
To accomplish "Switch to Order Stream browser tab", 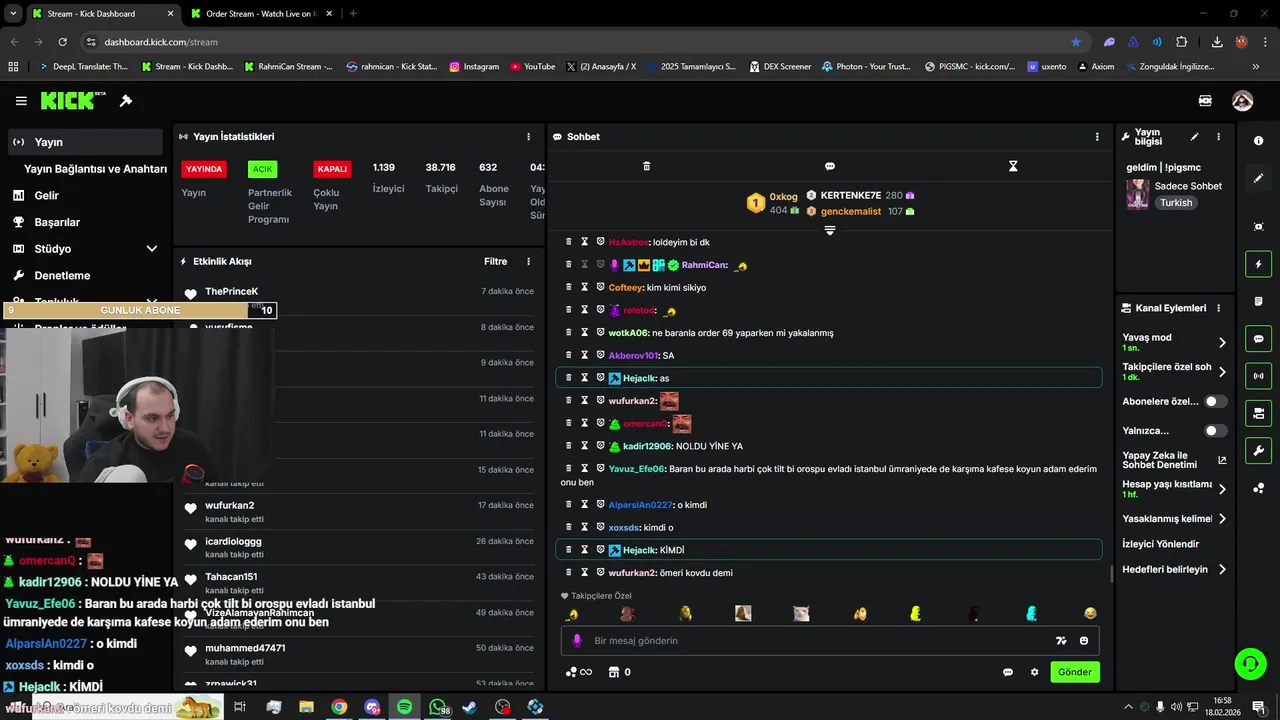I will point(263,13).
